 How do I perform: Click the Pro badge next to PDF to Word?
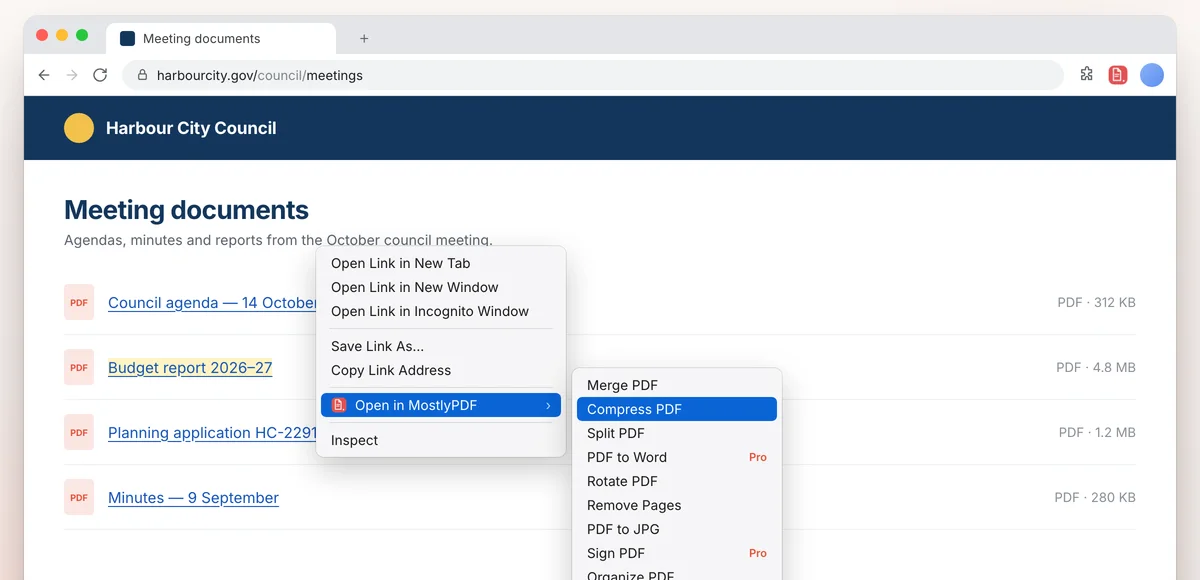758,457
